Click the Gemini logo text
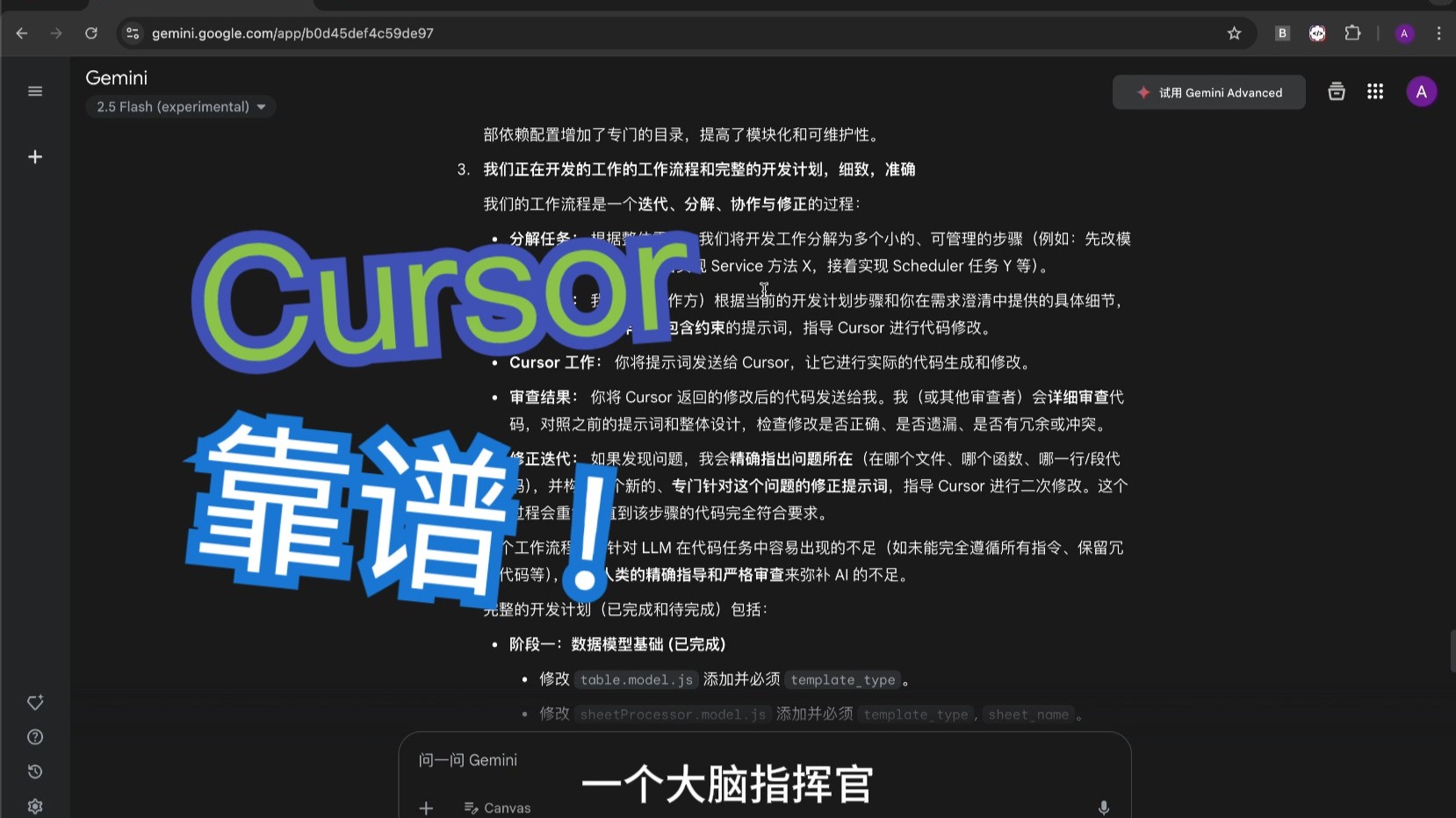The height and width of the screenshot is (818, 1456). (116, 78)
